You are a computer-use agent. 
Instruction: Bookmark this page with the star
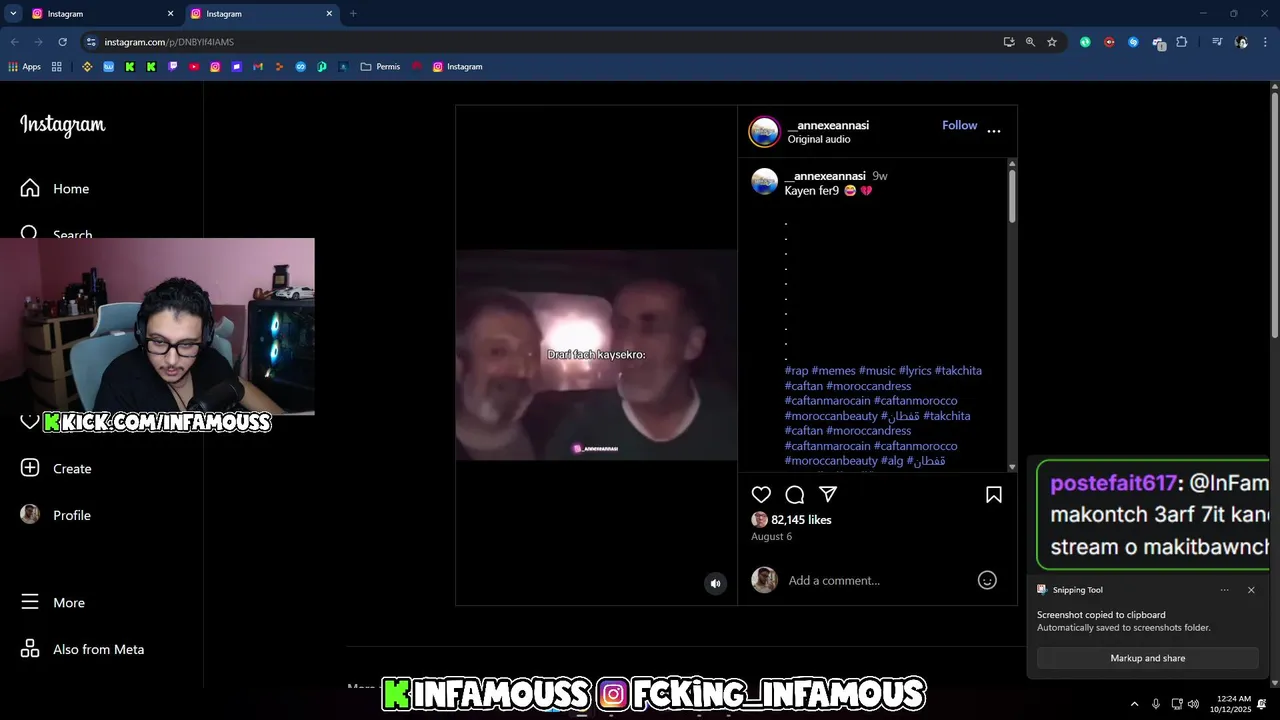(x=1052, y=42)
